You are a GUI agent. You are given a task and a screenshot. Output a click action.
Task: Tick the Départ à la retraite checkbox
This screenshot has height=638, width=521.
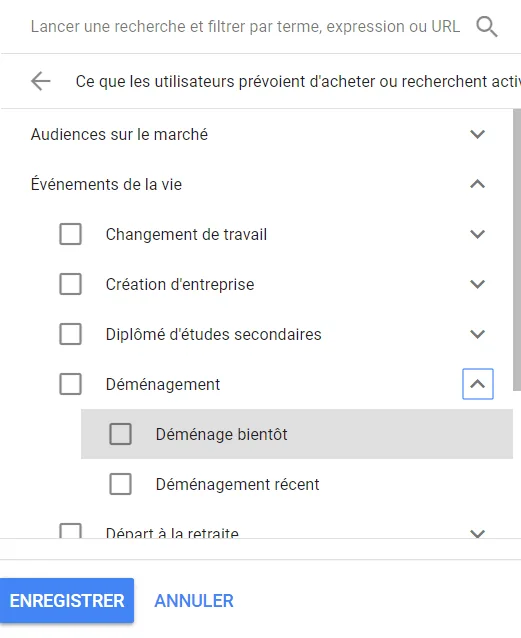click(x=70, y=531)
